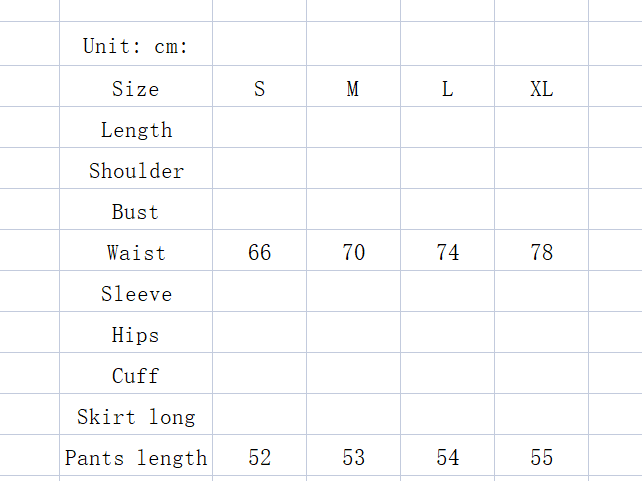Select the L size column header cell
Image resolution: width=642 pixels, height=481 pixels.
pyautogui.click(x=447, y=89)
